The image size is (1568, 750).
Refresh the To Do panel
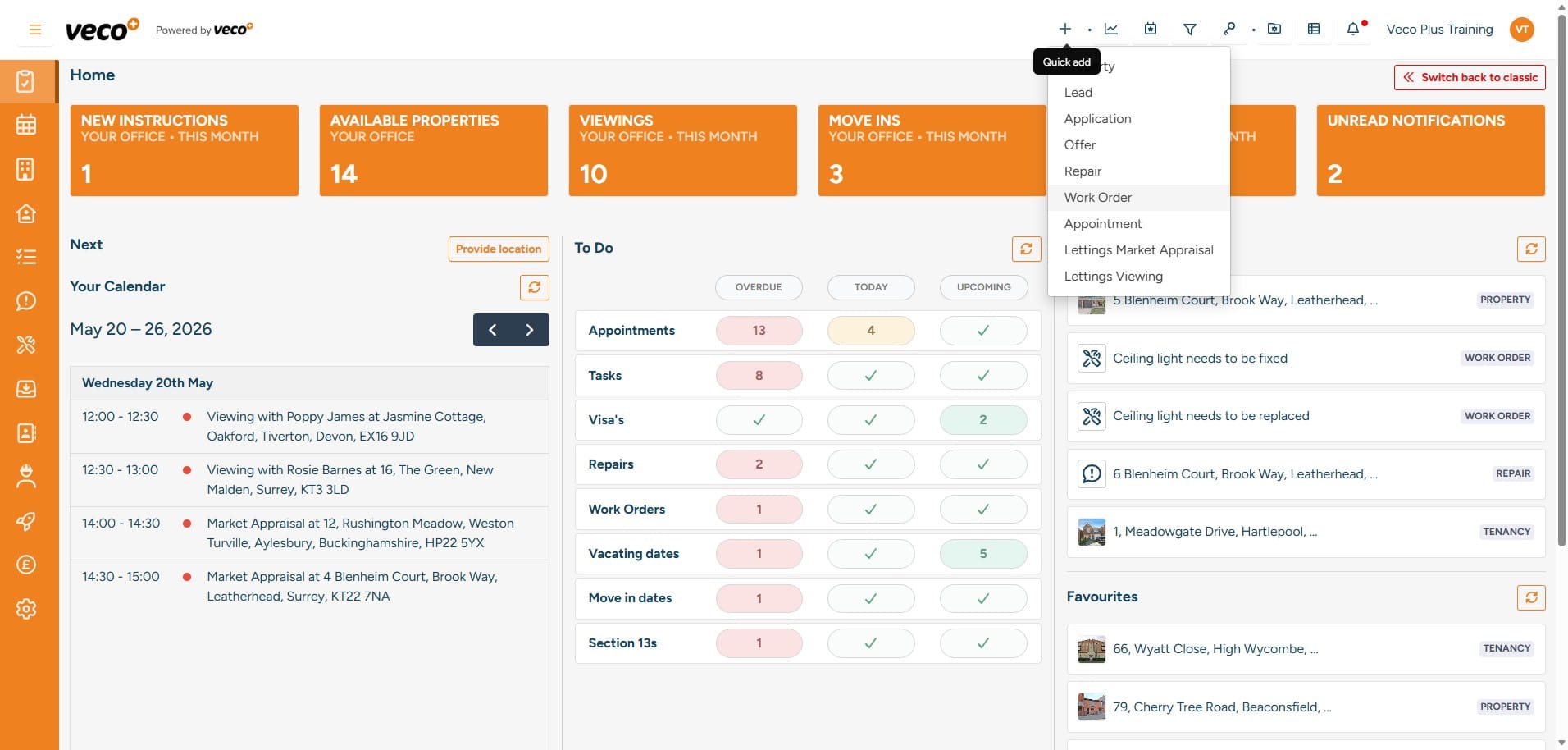pyautogui.click(x=1026, y=249)
